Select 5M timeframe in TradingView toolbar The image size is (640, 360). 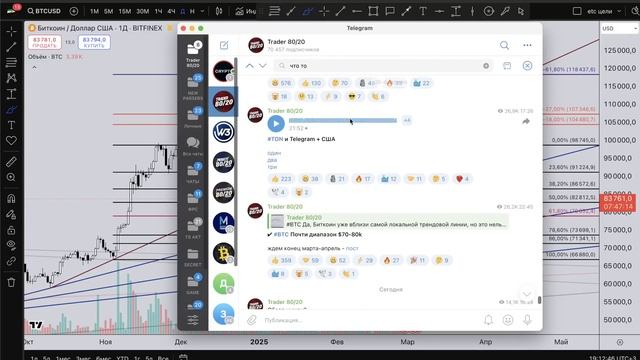pyautogui.click(x=109, y=11)
